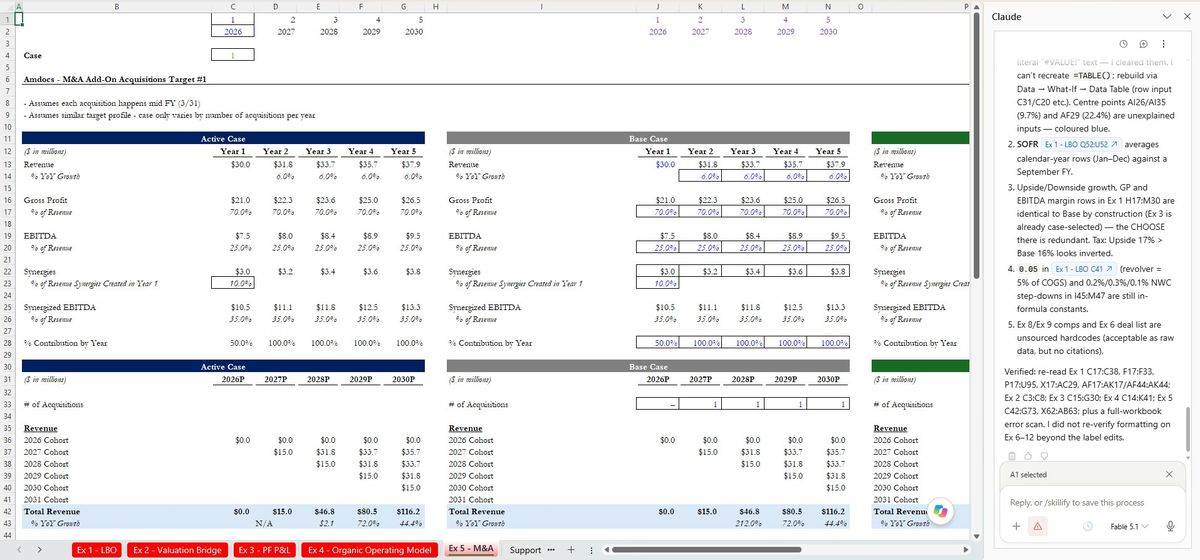Select Base Case Year 1 Revenue $30.0 cell
This screenshot has height=560, width=1200.
point(658,163)
